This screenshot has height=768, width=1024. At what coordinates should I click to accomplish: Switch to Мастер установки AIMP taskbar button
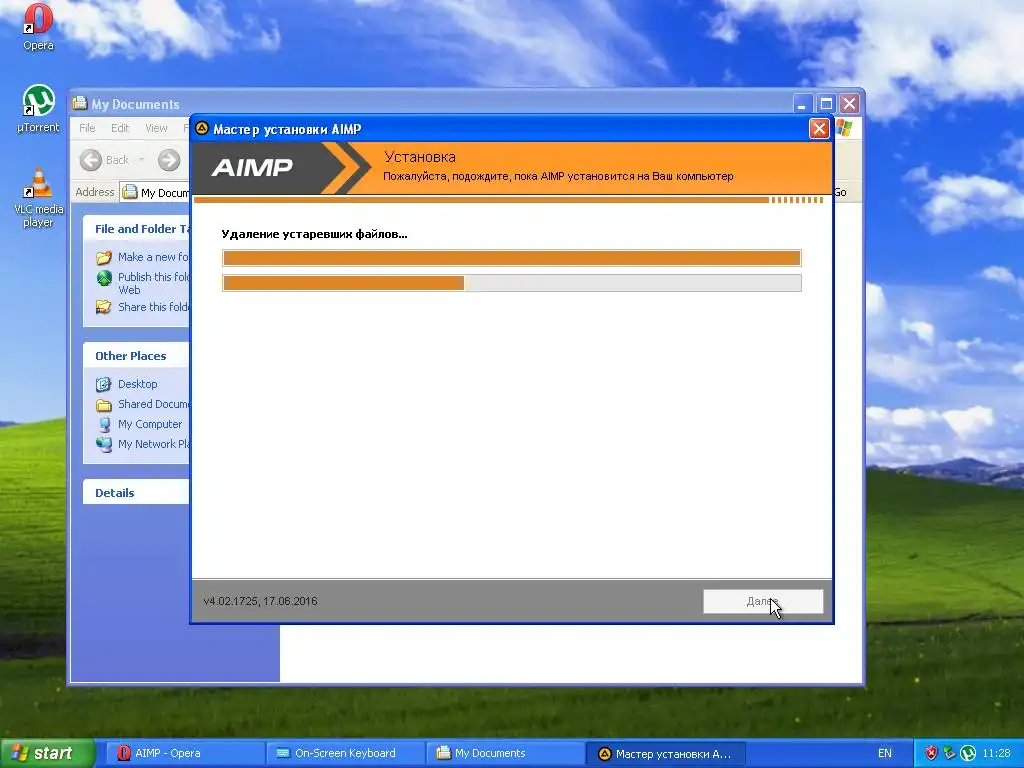665,753
